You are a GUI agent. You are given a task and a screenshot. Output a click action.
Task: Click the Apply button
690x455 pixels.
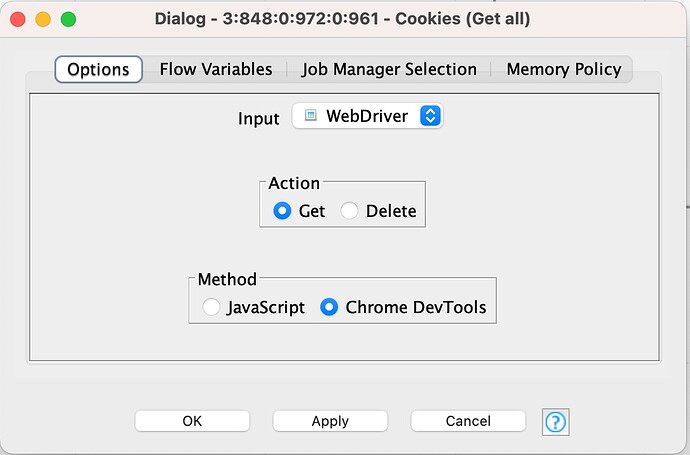[x=330, y=421]
